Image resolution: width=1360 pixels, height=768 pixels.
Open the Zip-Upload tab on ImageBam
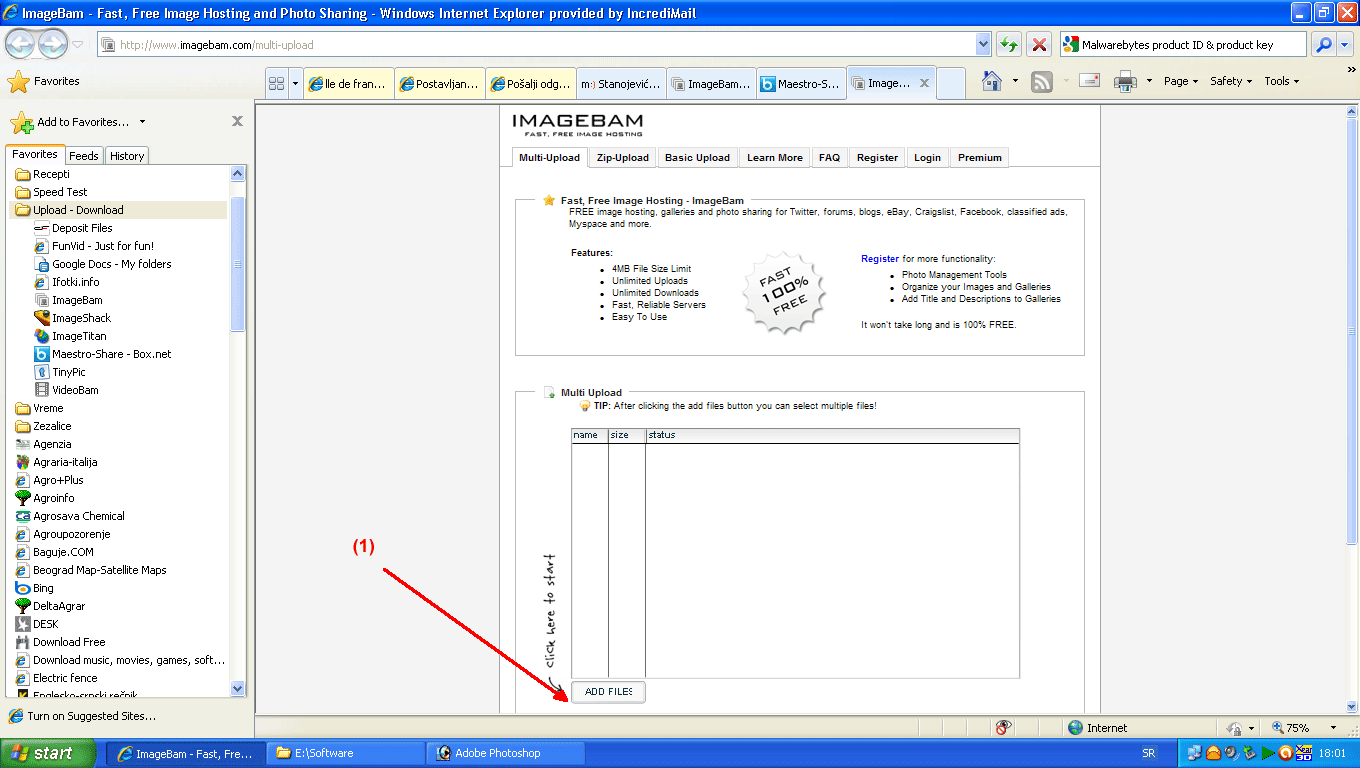point(622,158)
